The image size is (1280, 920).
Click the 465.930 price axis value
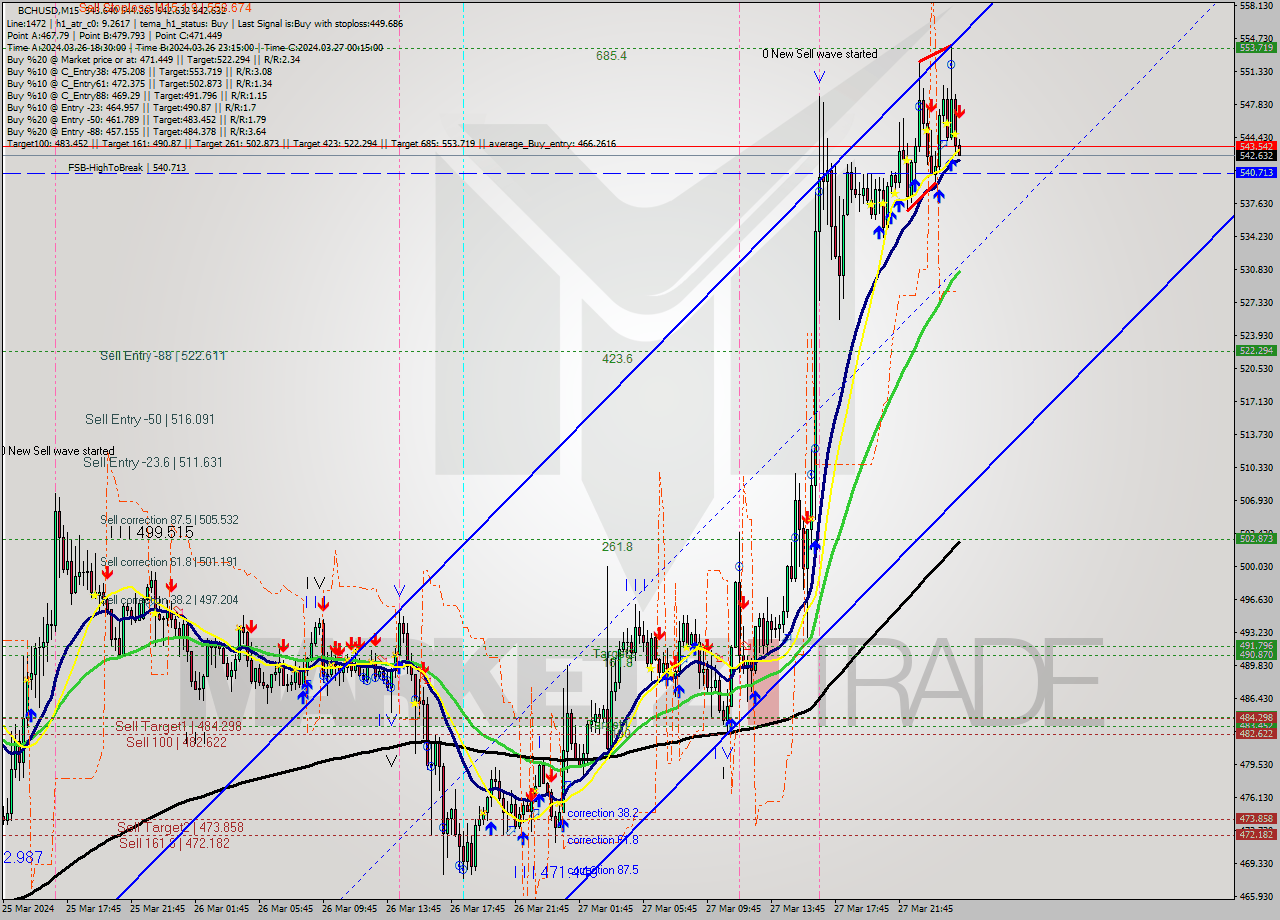pos(1256,896)
